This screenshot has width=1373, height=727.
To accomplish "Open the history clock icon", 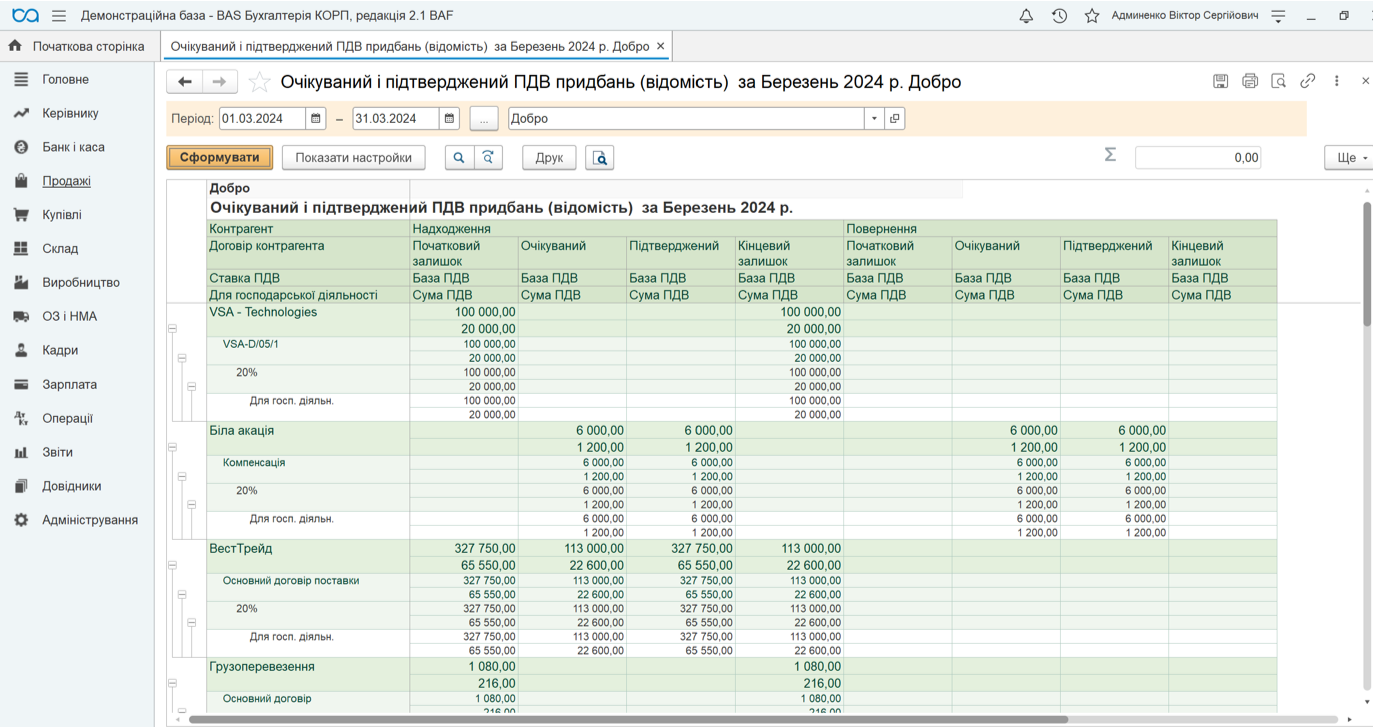I will [1059, 16].
